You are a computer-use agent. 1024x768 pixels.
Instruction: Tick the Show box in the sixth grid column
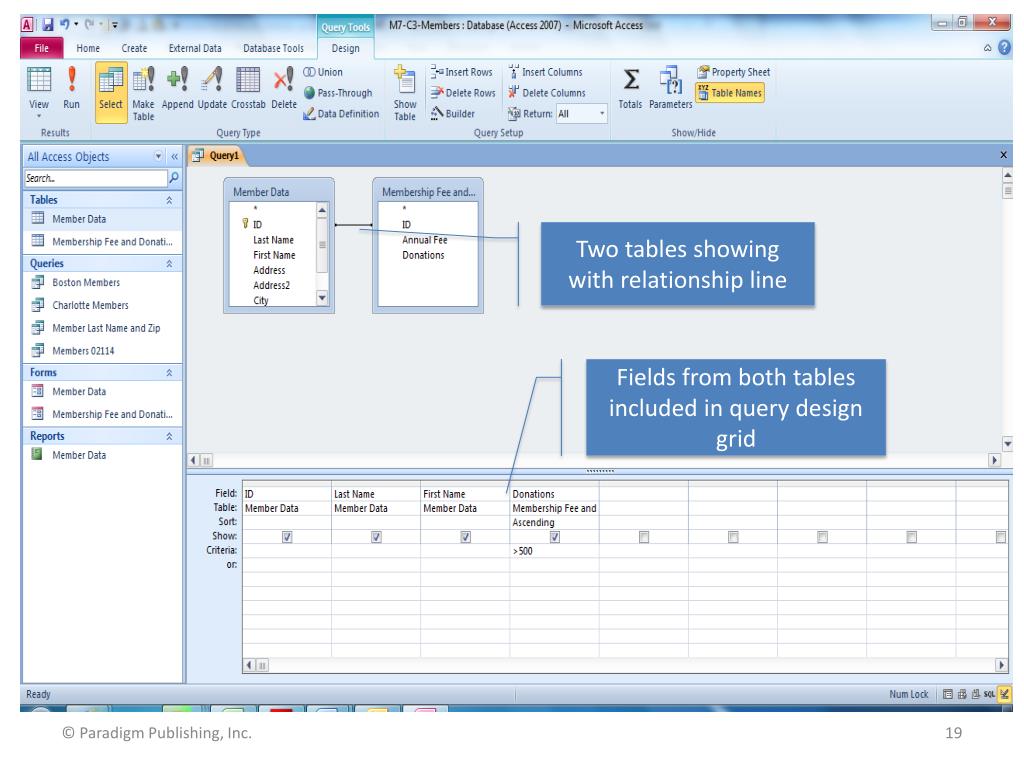(x=733, y=537)
